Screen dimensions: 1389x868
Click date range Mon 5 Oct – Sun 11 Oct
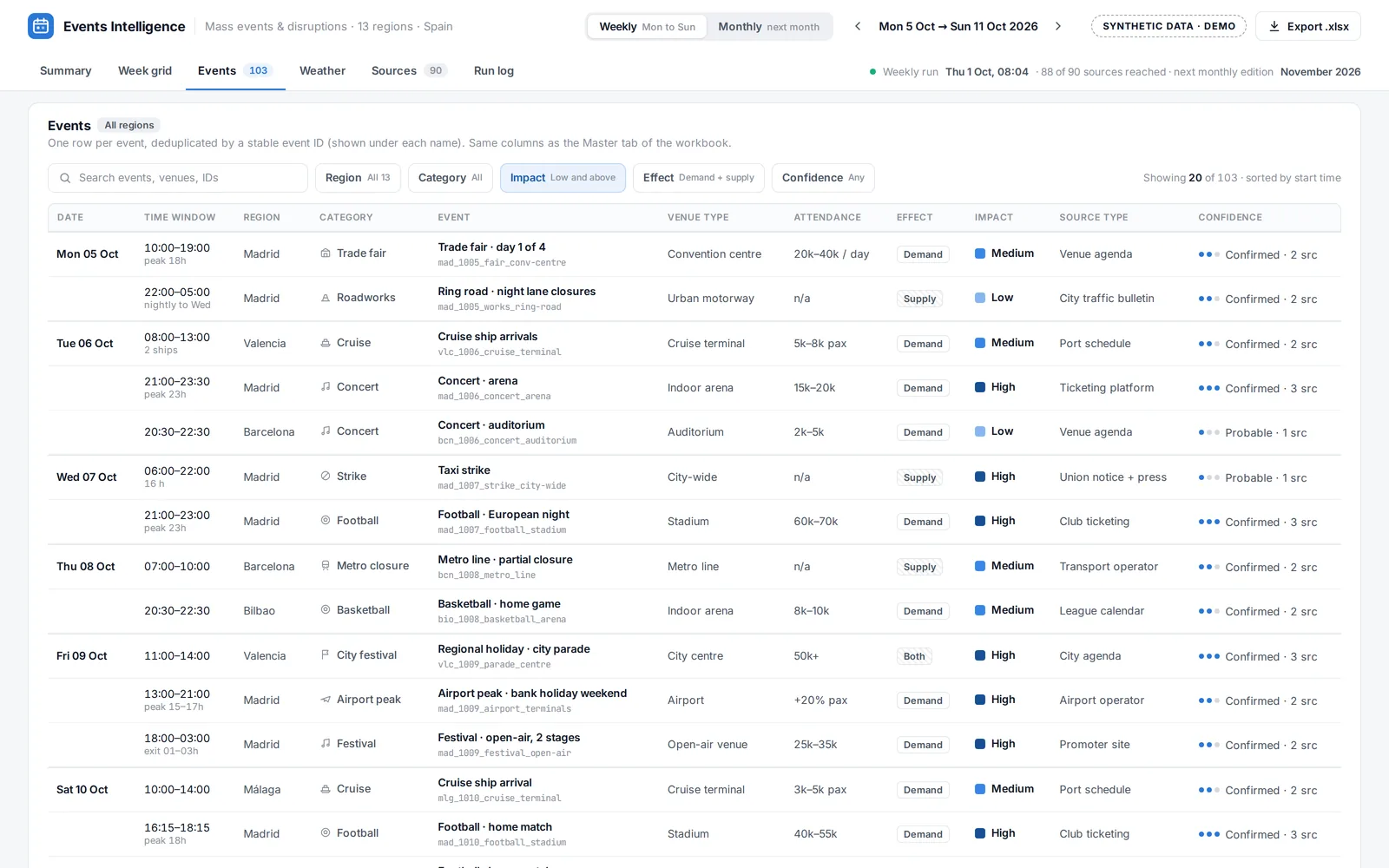(958, 26)
